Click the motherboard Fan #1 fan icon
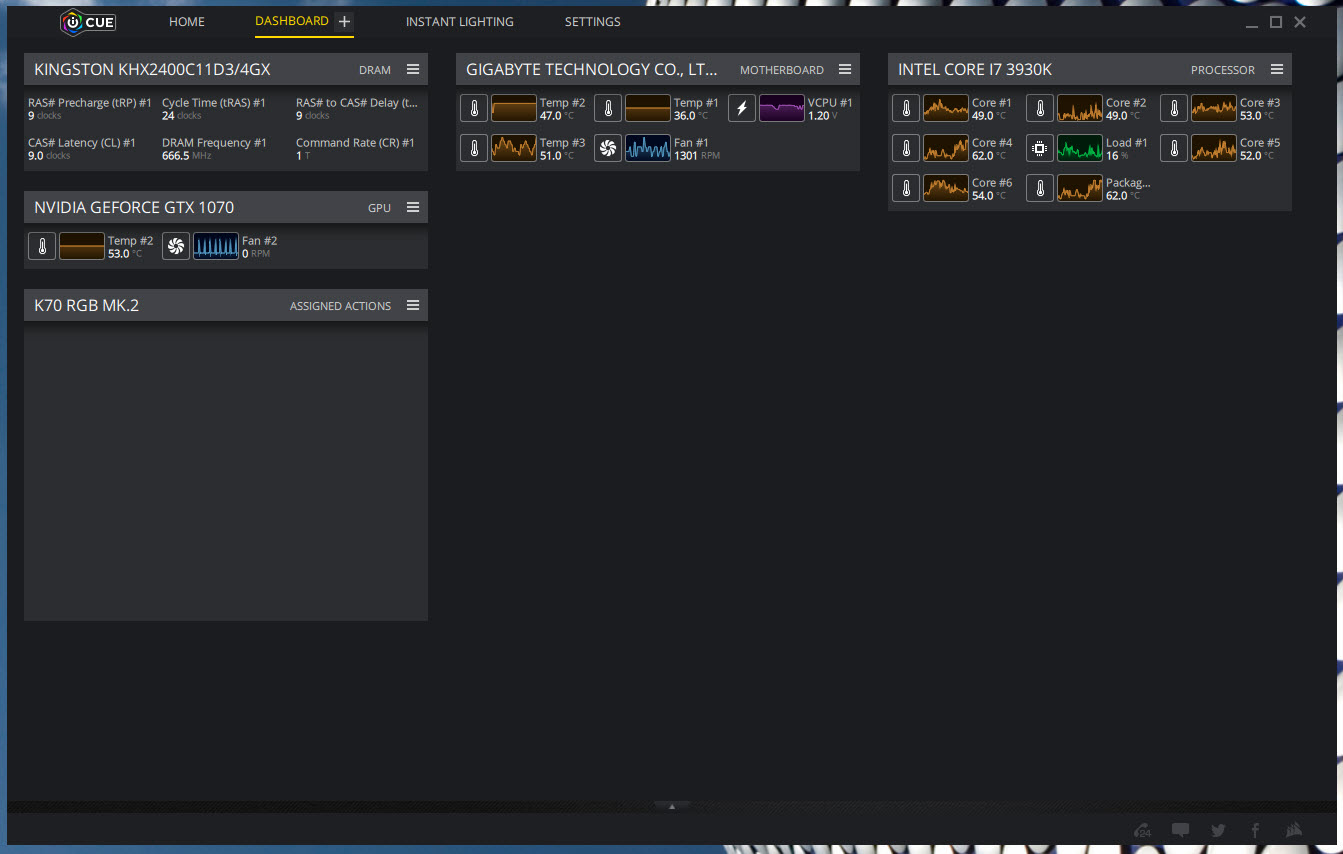Image resolution: width=1343 pixels, height=854 pixels. 608,148
